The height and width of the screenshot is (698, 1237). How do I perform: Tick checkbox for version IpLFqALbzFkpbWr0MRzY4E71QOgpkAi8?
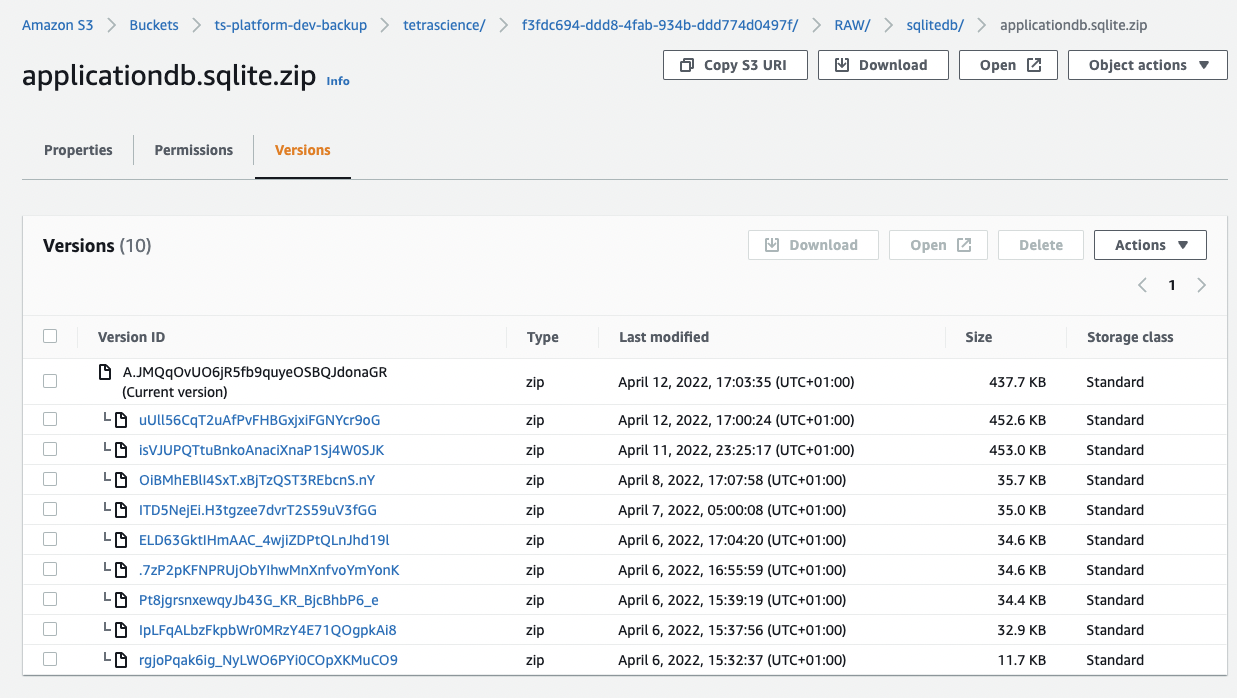(x=50, y=629)
